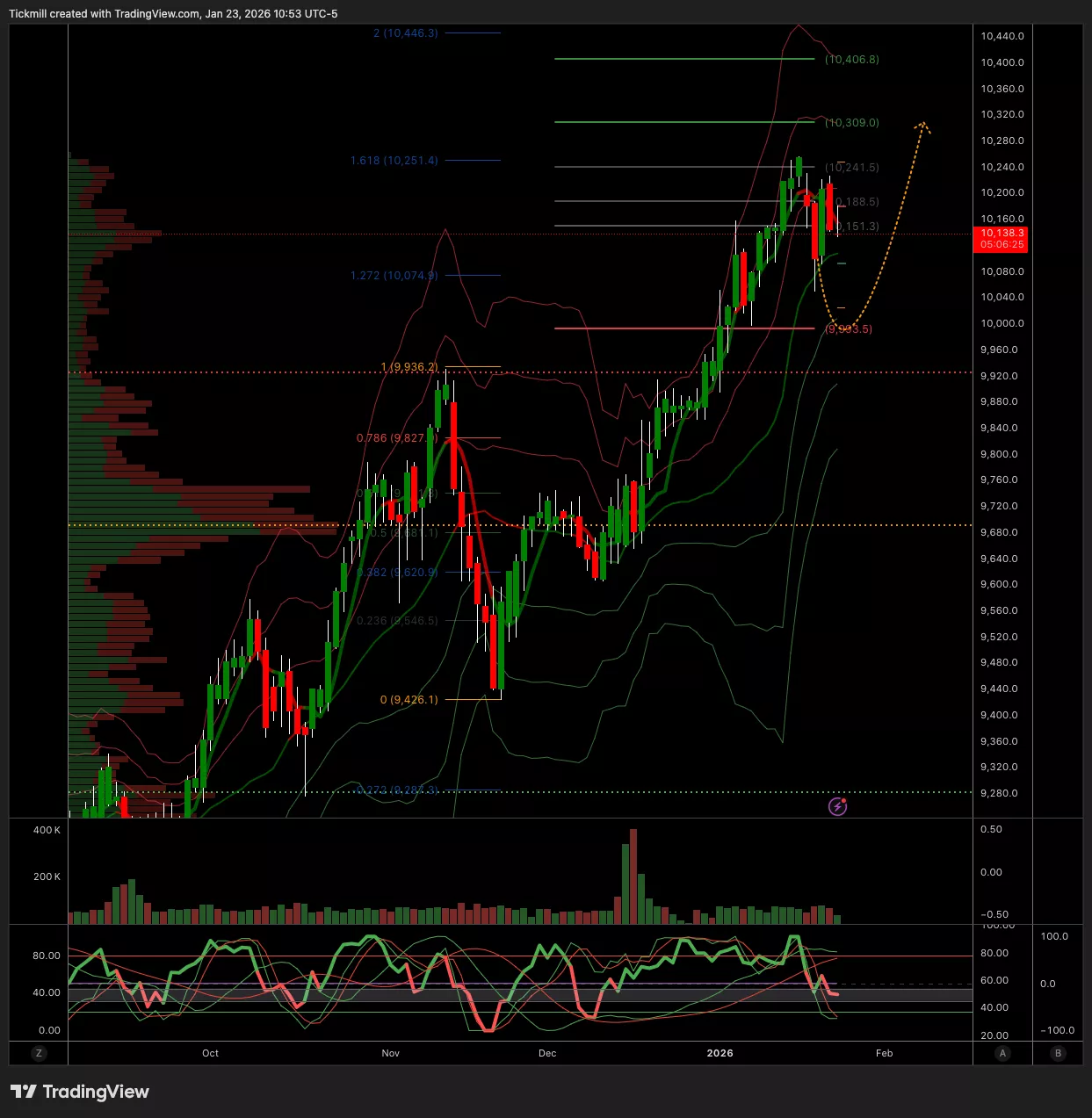
Task: Toggle the B scale button
Action: pos(1059,1053)
